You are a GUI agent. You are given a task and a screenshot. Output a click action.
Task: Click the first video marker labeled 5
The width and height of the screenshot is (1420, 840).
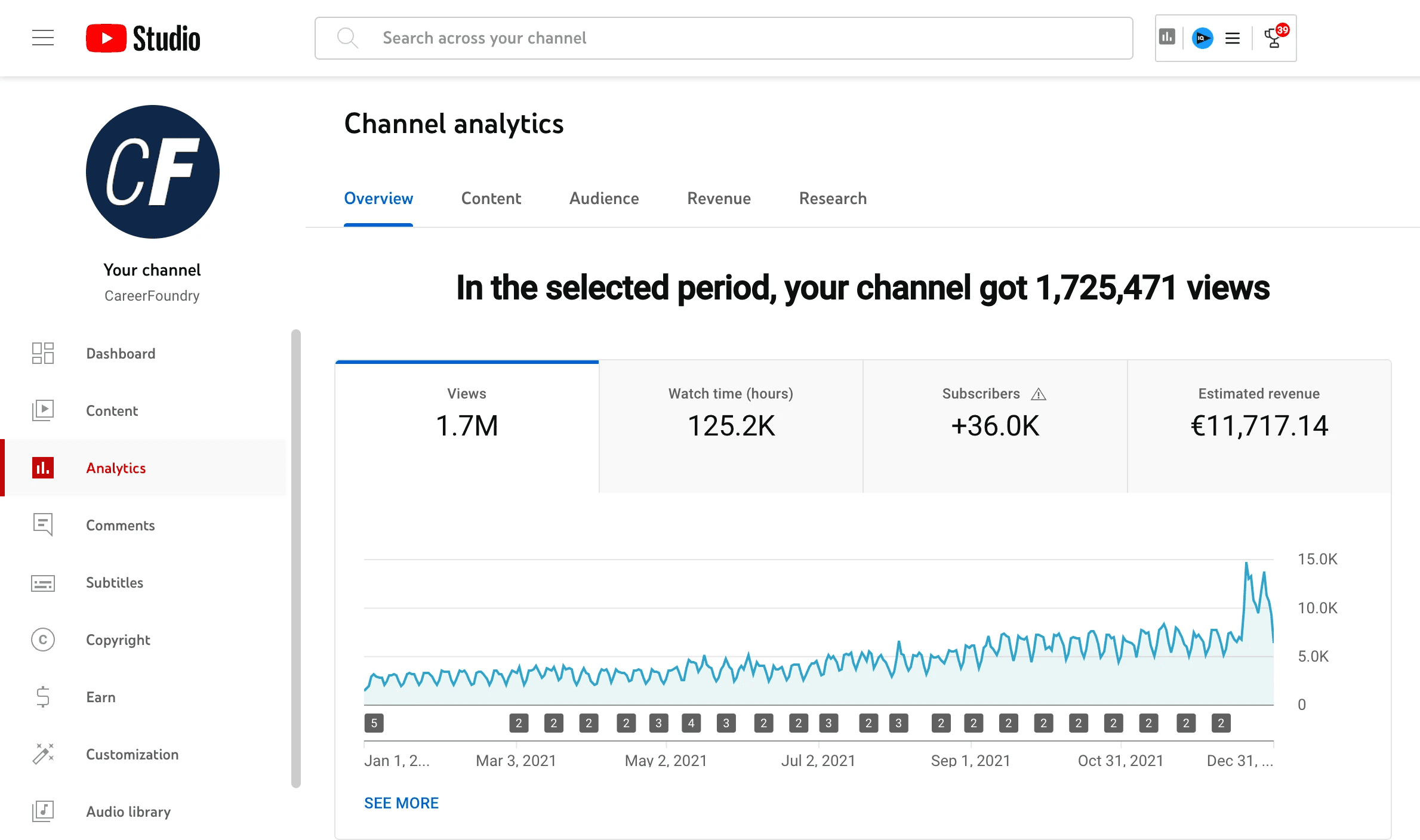point(374,723)
